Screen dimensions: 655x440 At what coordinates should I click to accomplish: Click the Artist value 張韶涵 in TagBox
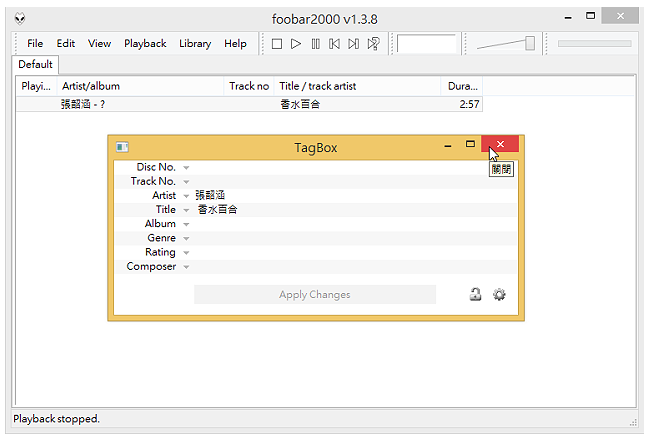tap(210, 195)
